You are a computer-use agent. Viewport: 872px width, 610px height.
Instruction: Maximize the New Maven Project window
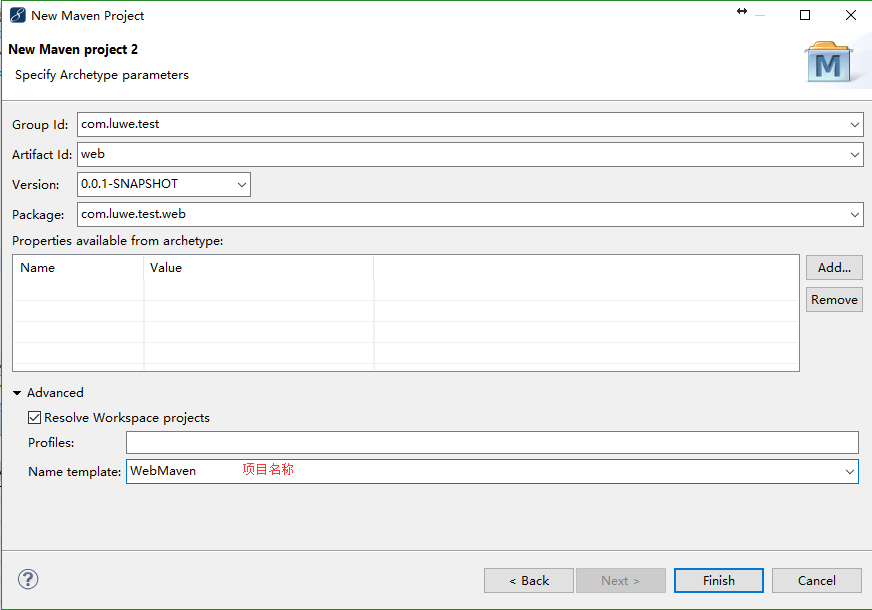pos(805,15)
